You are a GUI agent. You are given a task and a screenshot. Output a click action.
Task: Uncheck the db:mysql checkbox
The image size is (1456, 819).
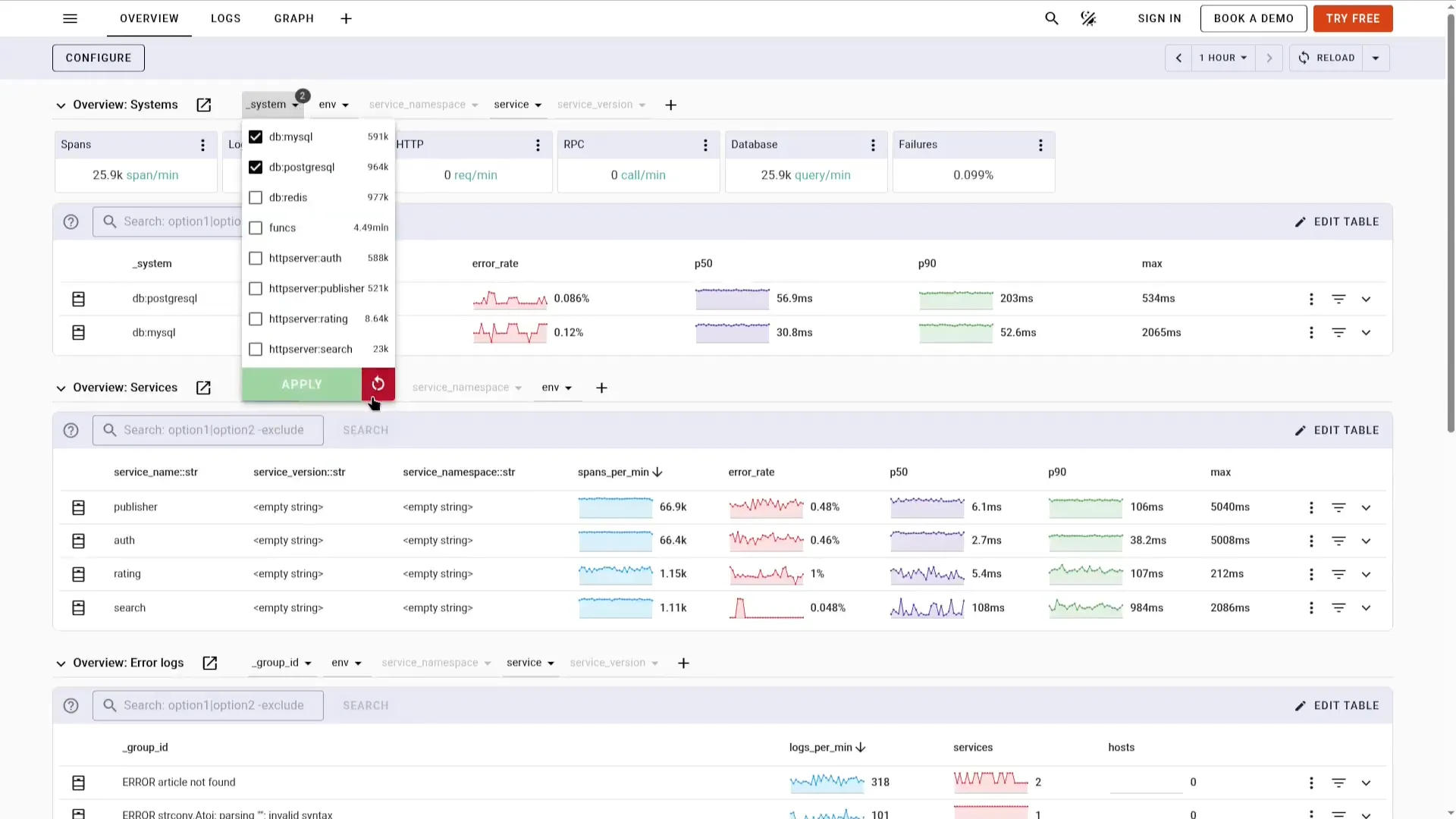click(x=256, y=136)
